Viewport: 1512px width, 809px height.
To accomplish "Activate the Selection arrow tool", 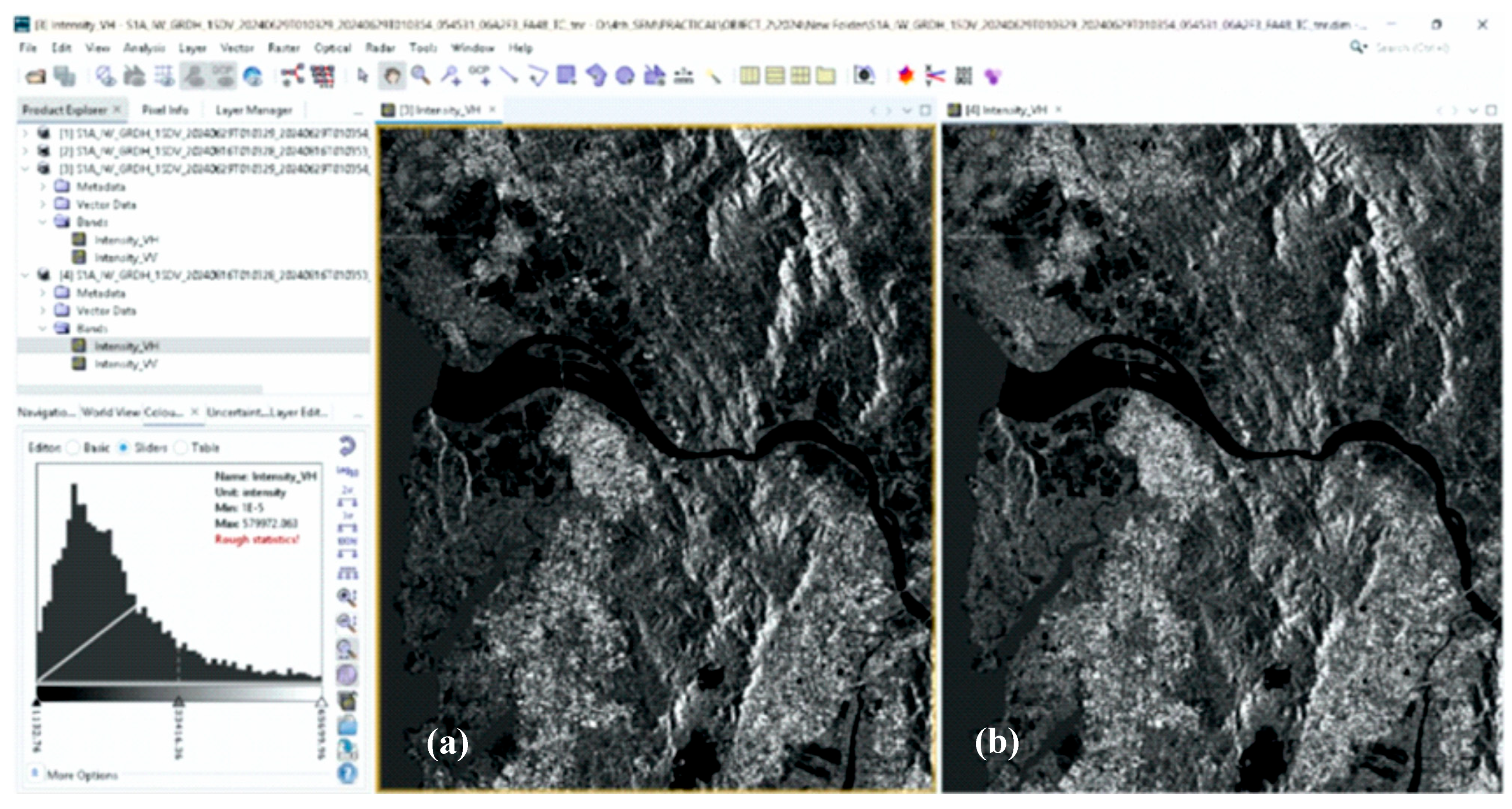I will pyautogui.click(x=362, y=76).
